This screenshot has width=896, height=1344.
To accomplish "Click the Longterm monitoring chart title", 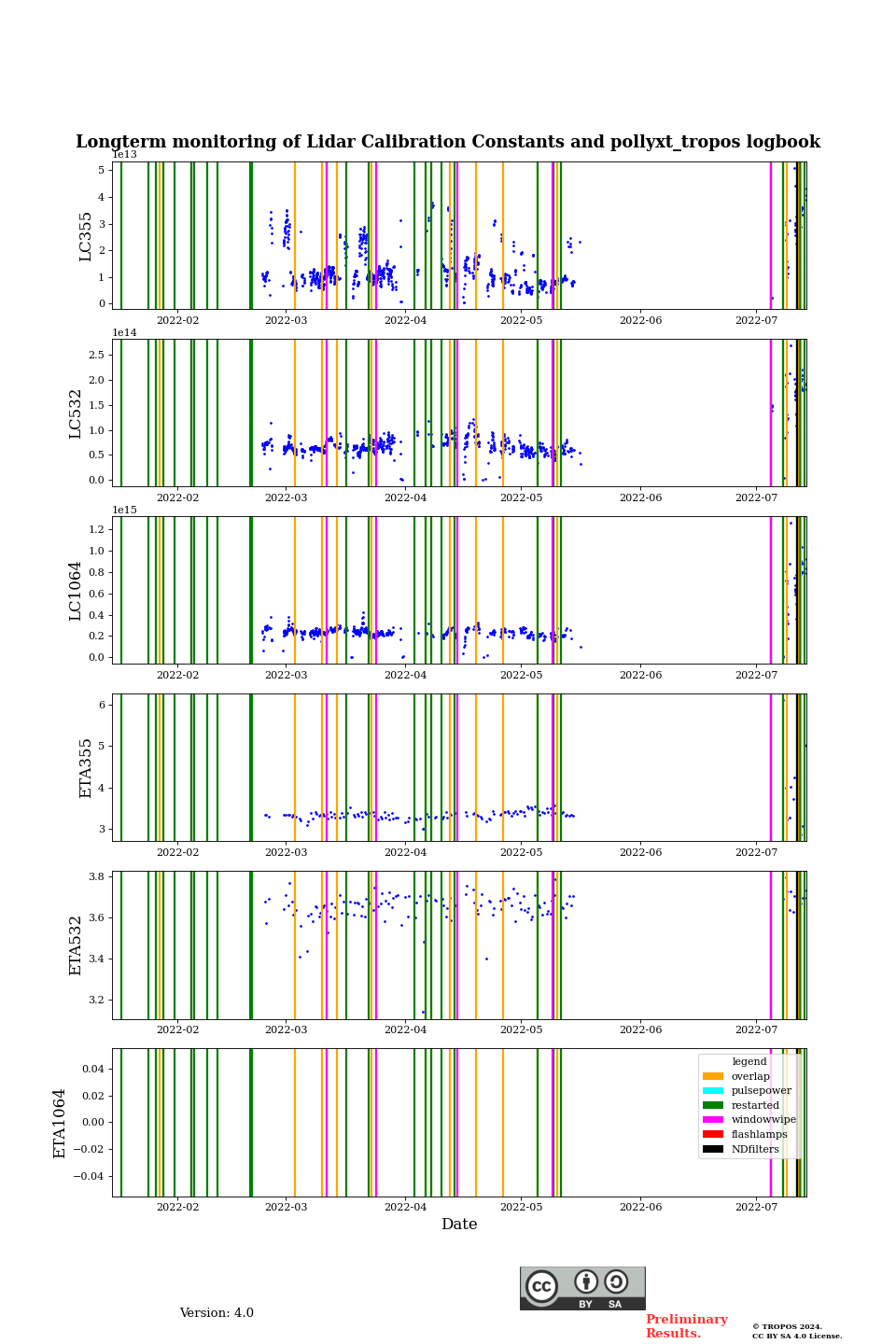I will tap(448, 142).
